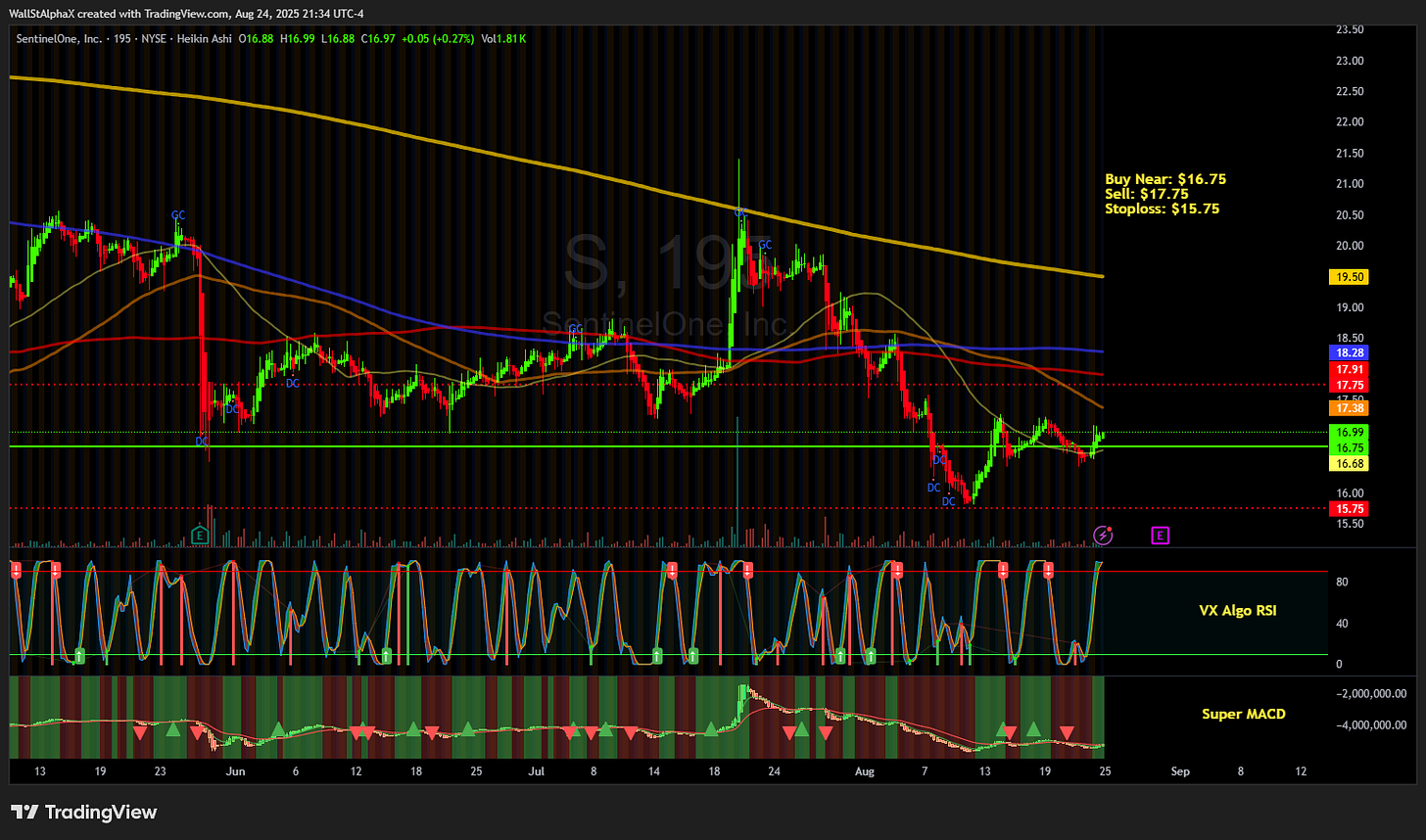Select the VX Algo RSI panel label

1238,610
